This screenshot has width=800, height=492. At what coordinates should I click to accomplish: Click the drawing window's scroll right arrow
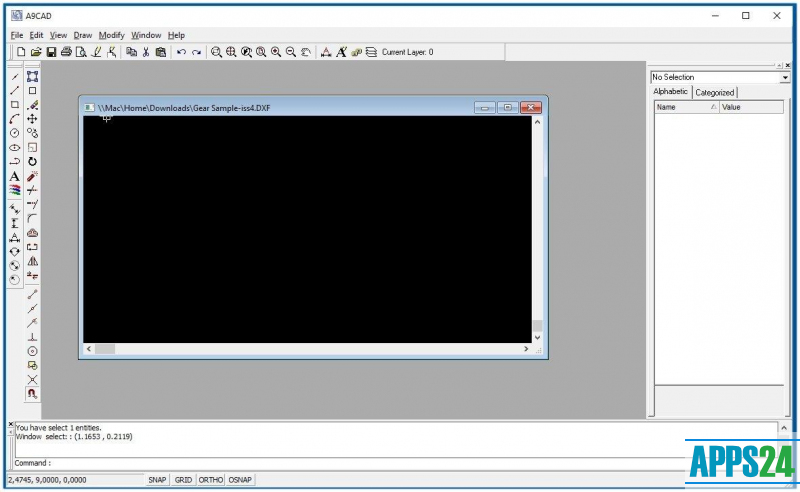coord(526,349)
